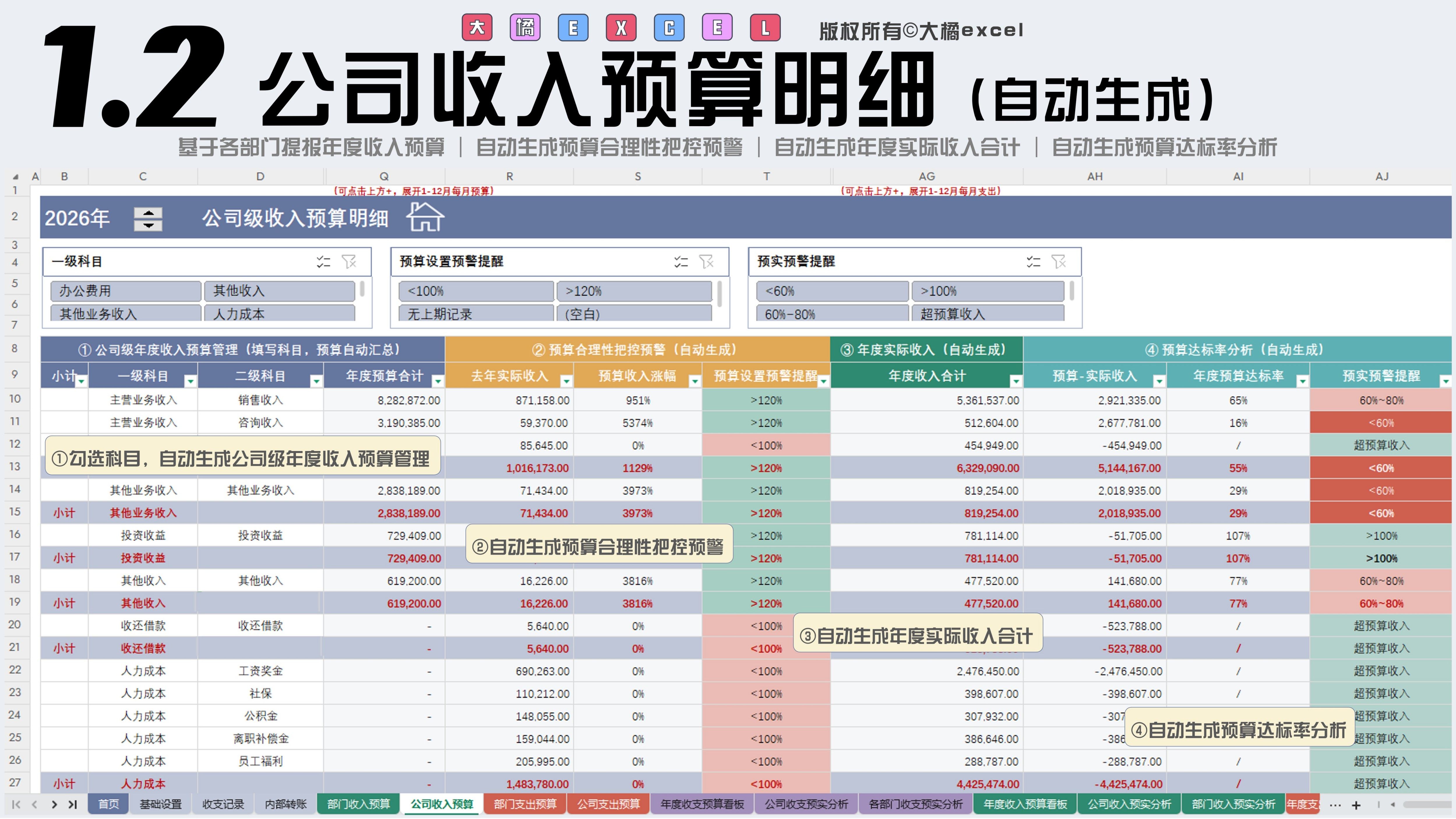Select <60% item in 预实预警提醒 slicer
This screenshot has width=1456, height=819.
pyautogui.click(x=832, y=291)
